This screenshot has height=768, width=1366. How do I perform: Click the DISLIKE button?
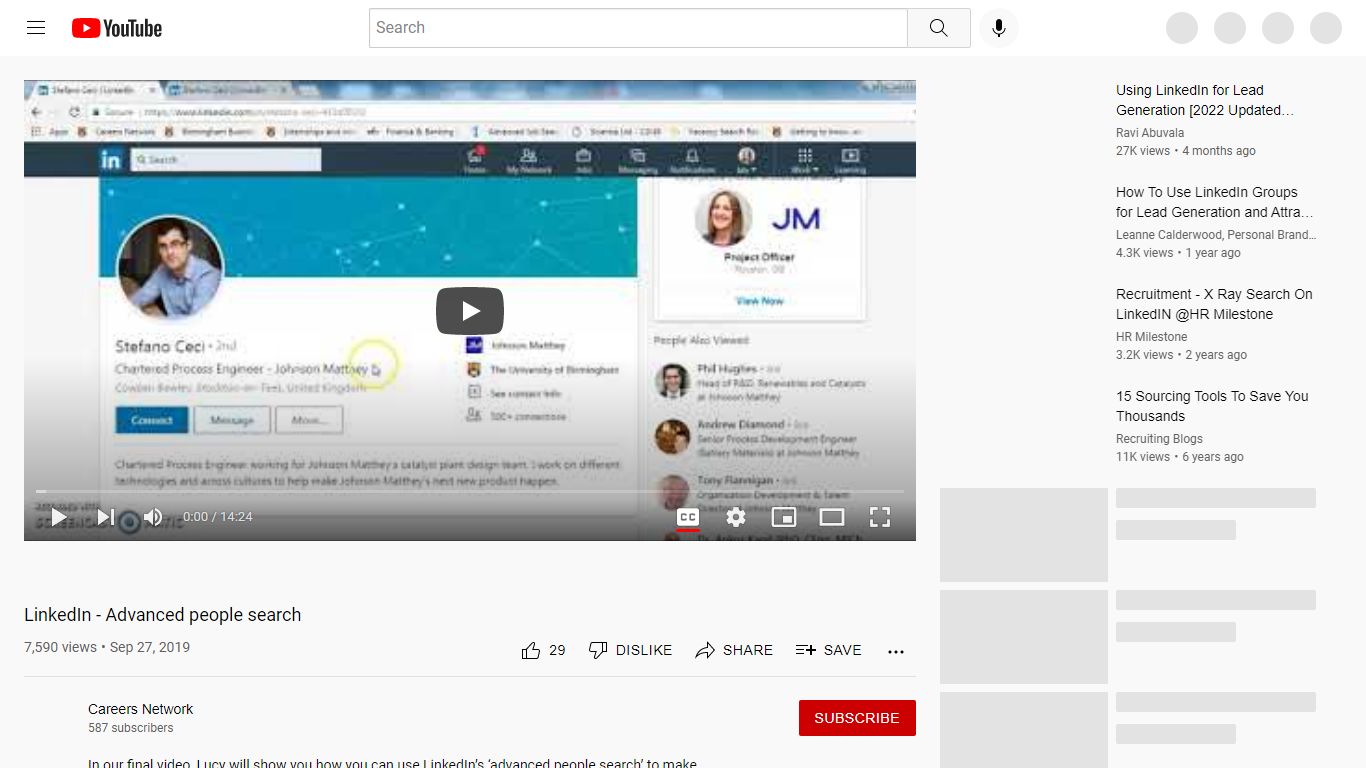630,650
